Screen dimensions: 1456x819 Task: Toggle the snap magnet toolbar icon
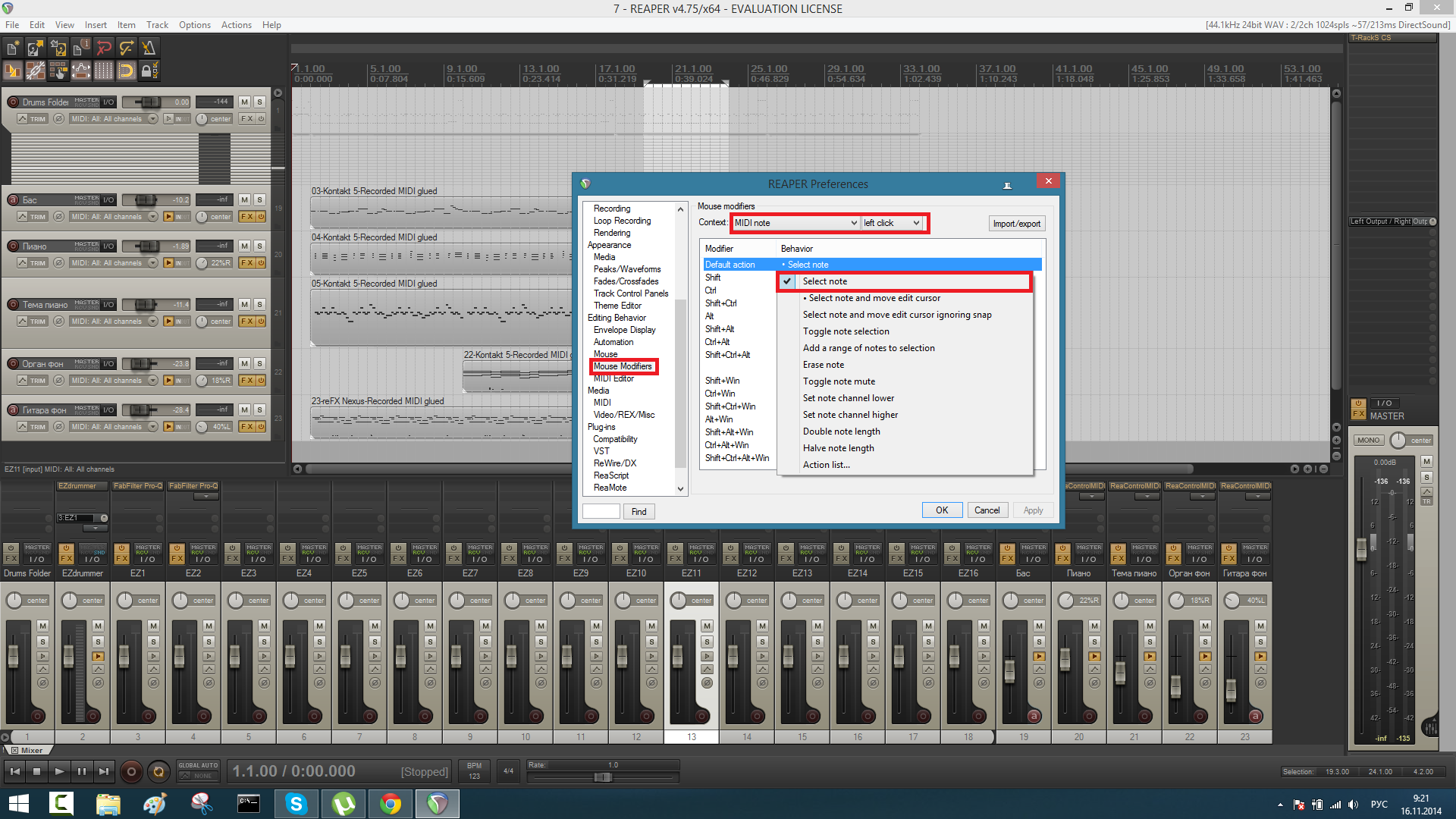[127, 71]
